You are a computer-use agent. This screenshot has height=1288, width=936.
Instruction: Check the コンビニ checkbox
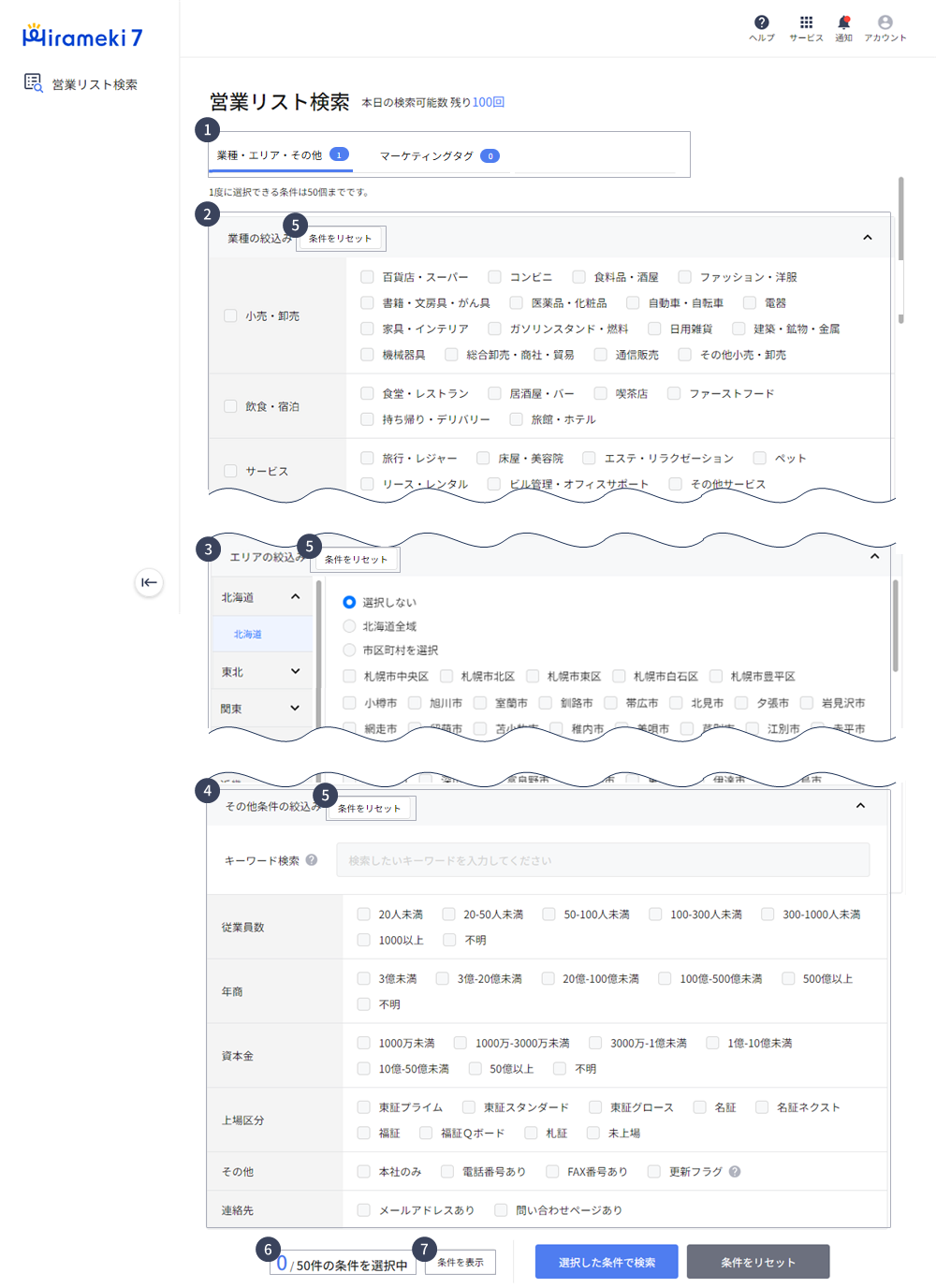[x=494, y=277]
